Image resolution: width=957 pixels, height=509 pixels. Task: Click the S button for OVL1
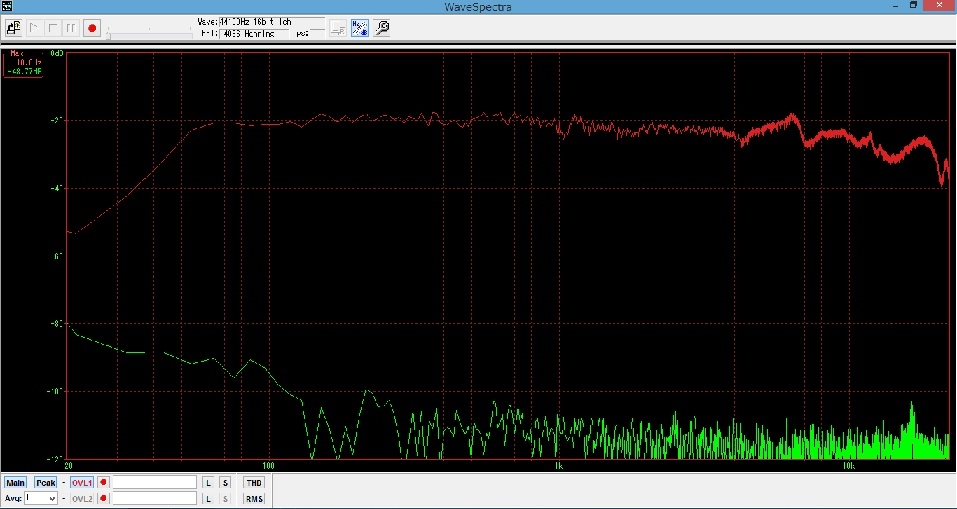225,483
